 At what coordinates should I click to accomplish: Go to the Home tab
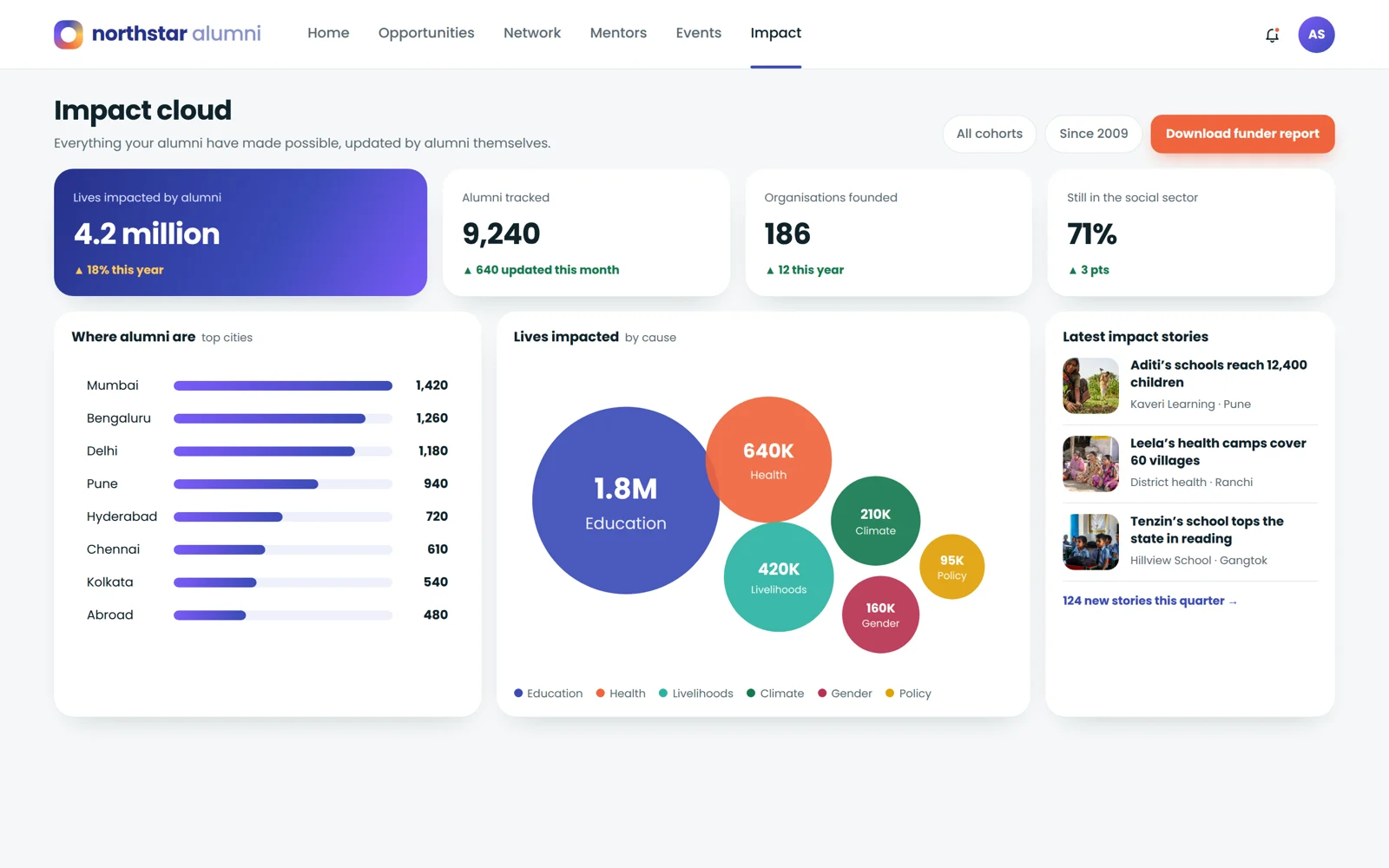click(x=328, y=33)
